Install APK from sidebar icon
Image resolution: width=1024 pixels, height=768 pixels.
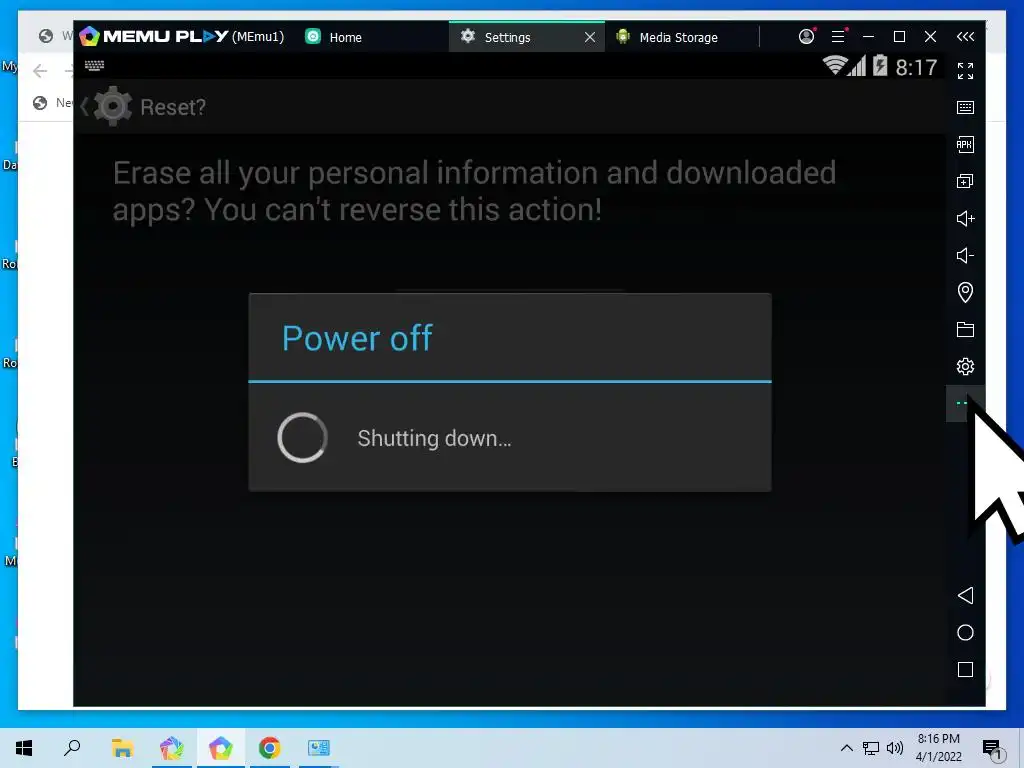pos(965,144)
